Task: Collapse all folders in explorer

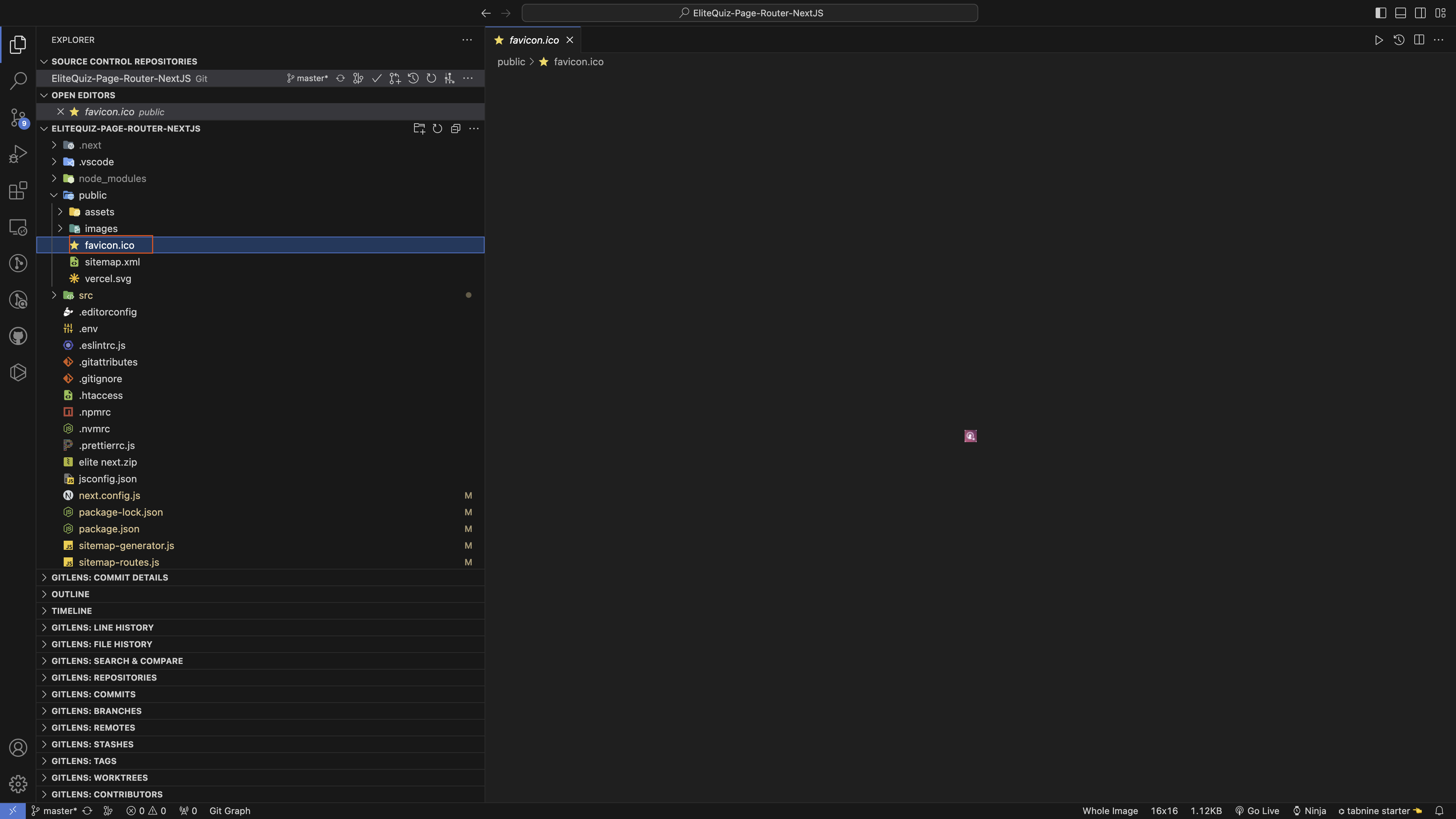Action: tap(455, 129)
